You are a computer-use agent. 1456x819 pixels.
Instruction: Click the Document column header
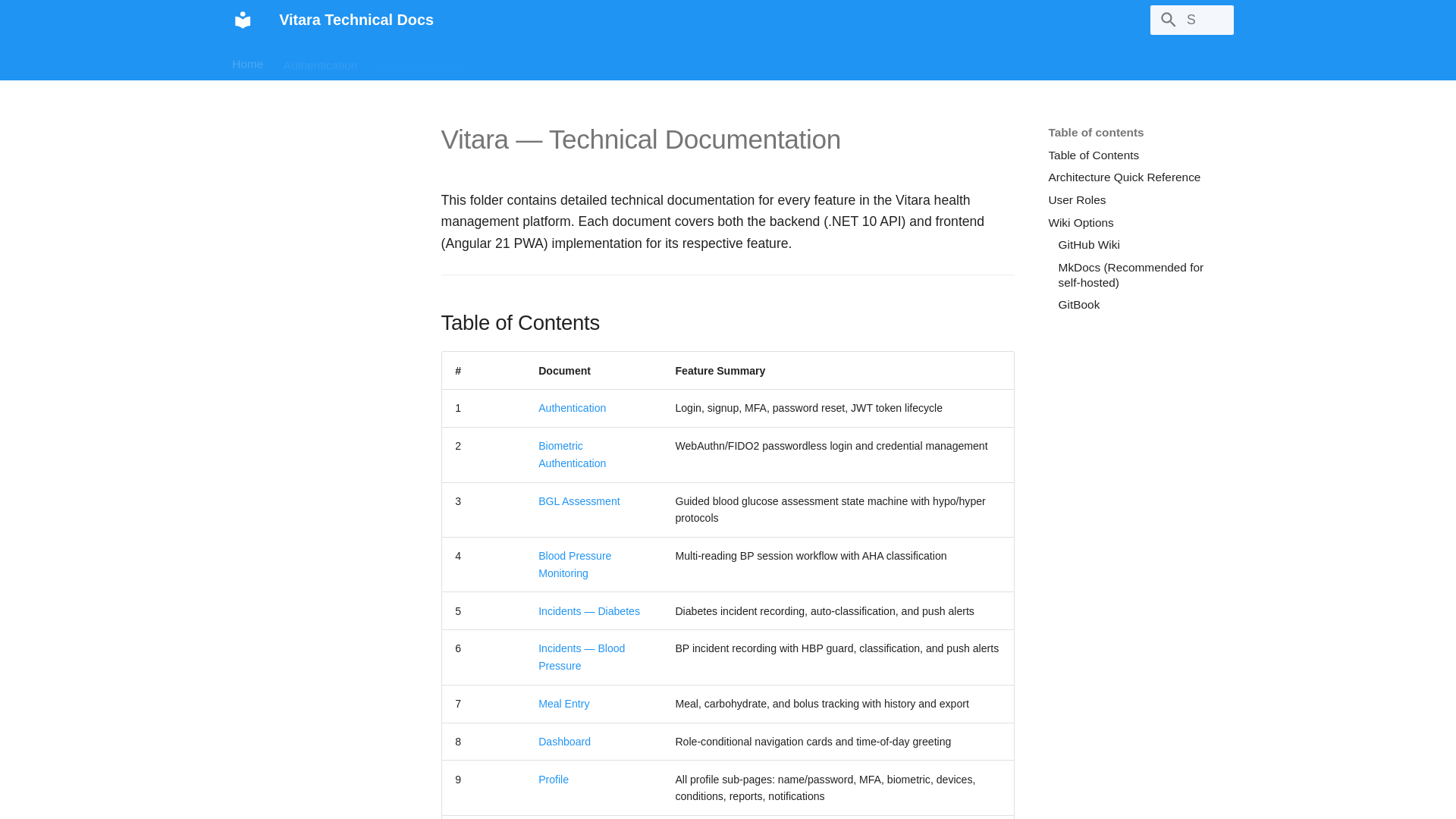coord(564,371)
